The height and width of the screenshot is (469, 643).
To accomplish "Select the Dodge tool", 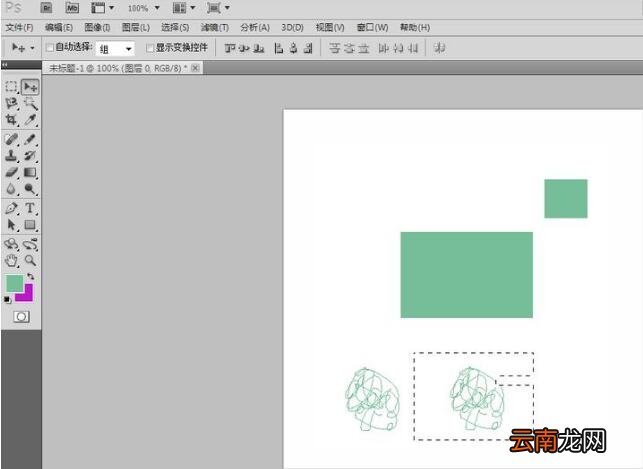I will [x=30, y=189].
